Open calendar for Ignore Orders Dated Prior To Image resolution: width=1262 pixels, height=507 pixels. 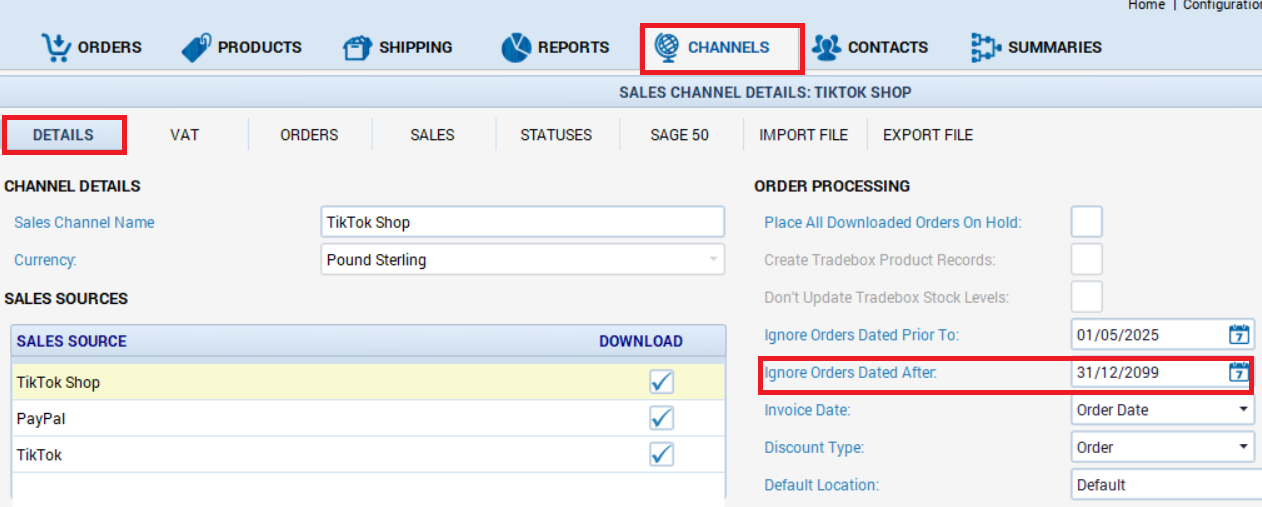(x=1239, y=334)
